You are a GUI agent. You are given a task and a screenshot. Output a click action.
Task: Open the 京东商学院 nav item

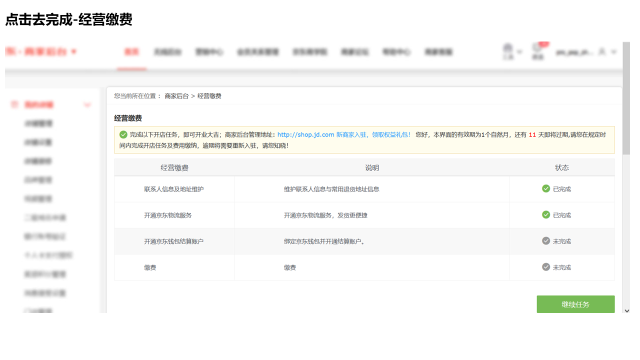click(310, 52)
